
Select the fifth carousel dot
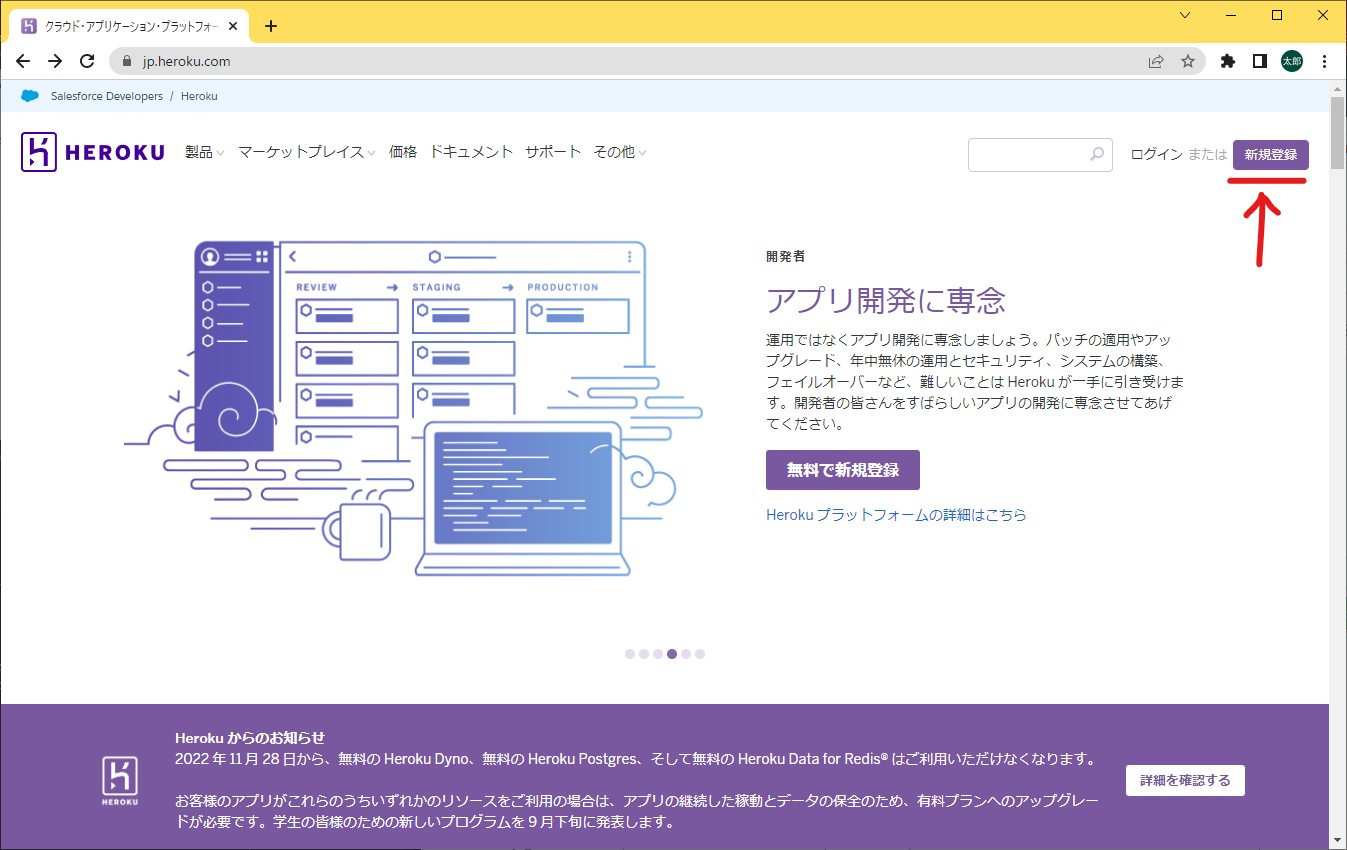(x=686, y=654)
